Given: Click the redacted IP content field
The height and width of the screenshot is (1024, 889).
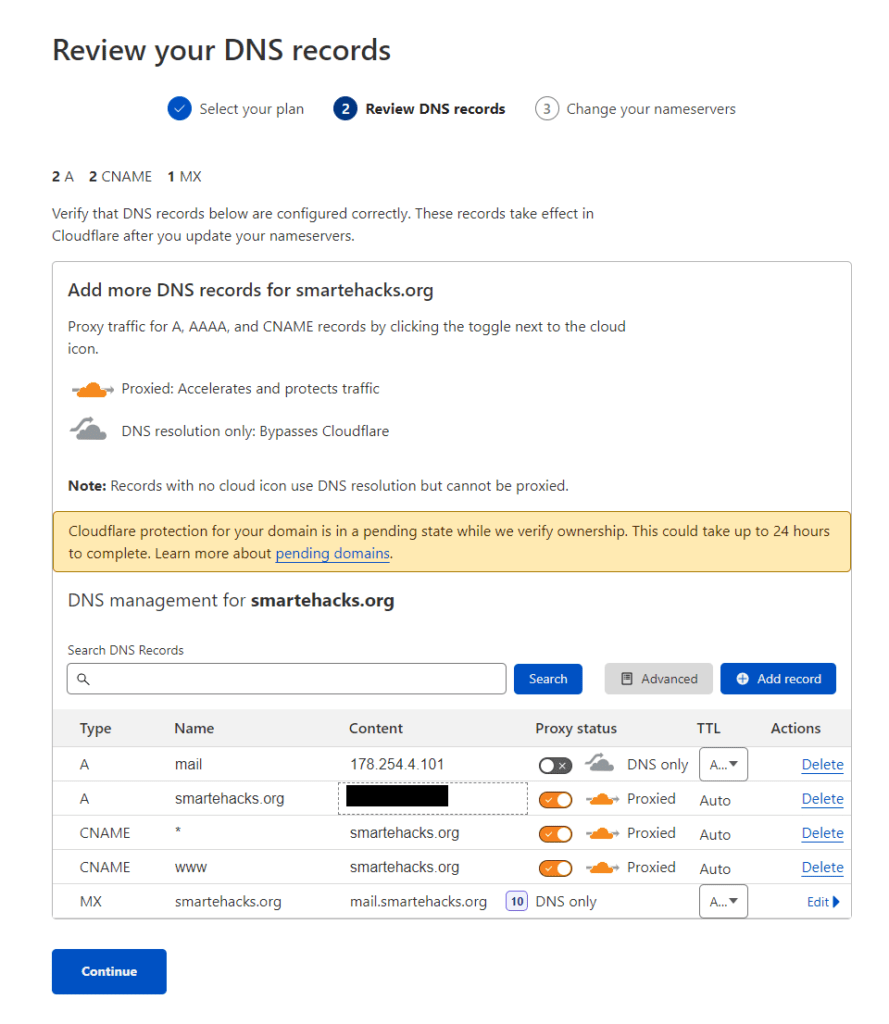Looking at the screenshot, I should 432,798.
